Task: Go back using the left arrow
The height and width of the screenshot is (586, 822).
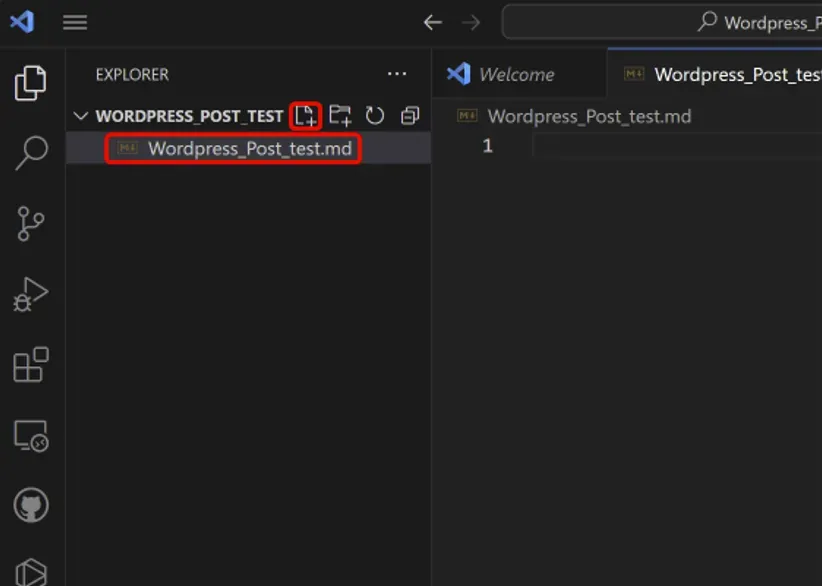Action: pos(432,22)
